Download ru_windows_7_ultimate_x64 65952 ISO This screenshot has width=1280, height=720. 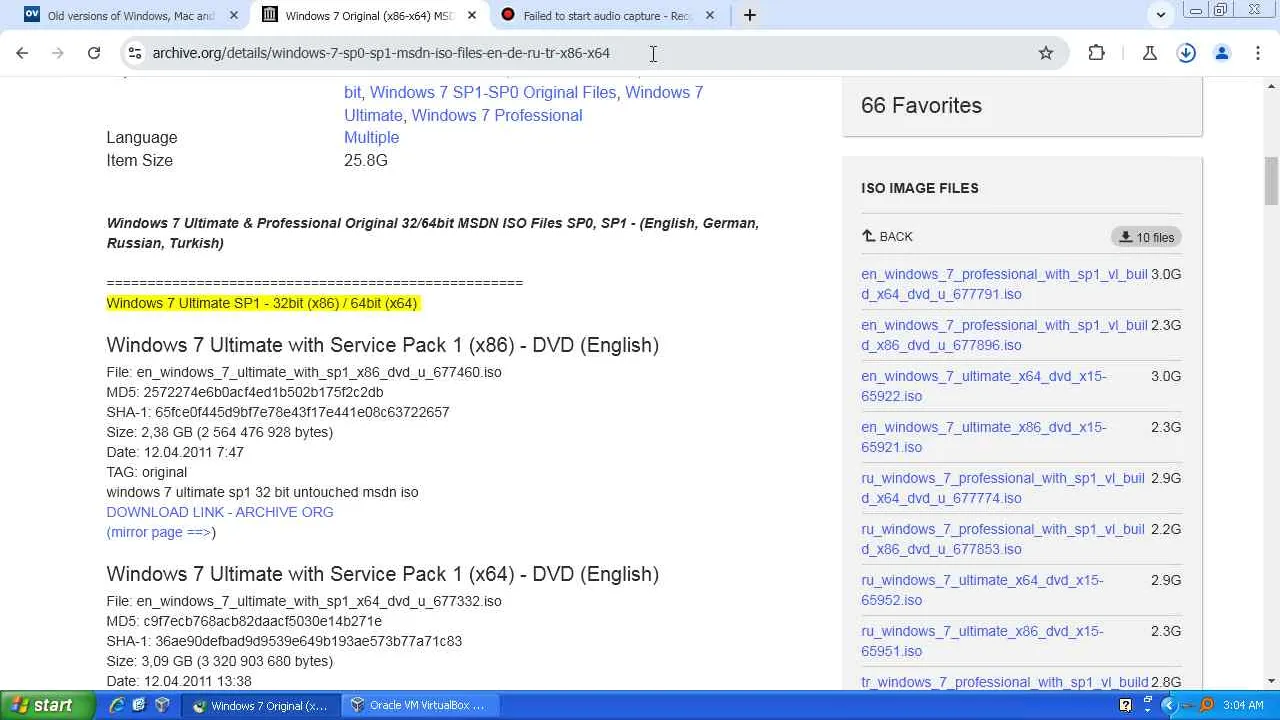(x=982, y=590)
